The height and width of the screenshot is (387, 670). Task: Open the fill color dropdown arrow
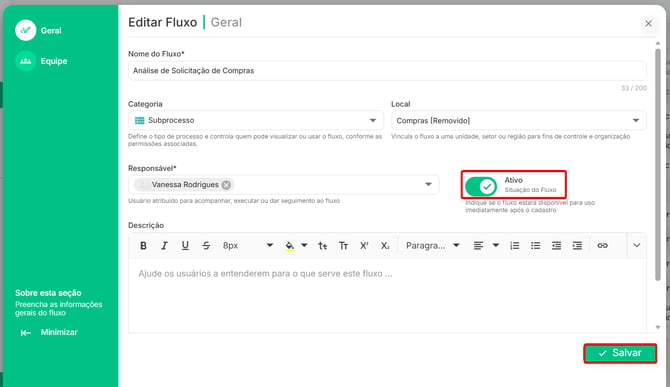point(304,245)
